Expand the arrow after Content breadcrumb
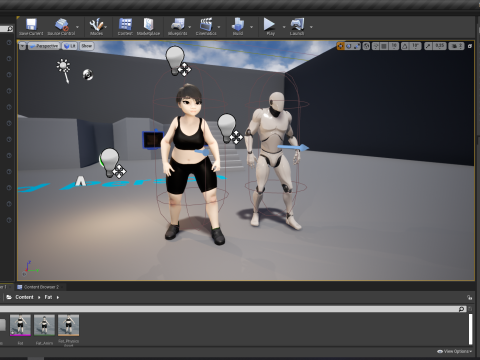480x360 pixels. click(x=39, y=297)
